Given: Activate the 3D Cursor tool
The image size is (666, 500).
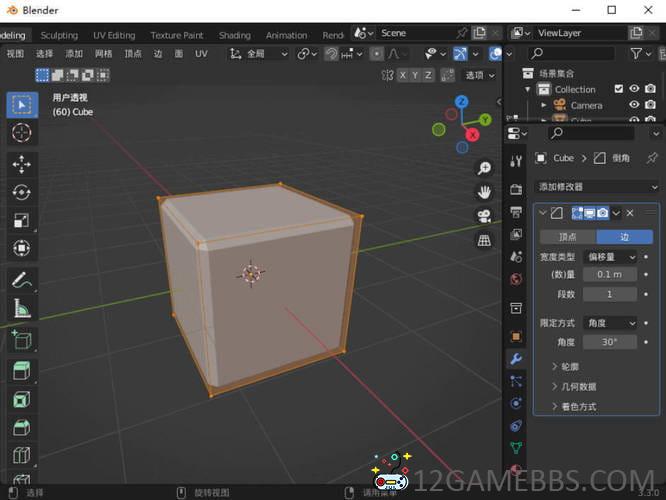Looking at the screenshot, I should point(22,133).
